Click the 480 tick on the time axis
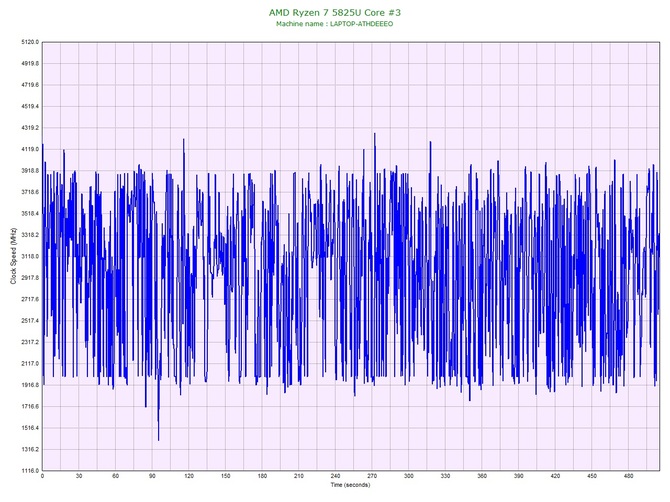670x502 pixels. point(629,476)
